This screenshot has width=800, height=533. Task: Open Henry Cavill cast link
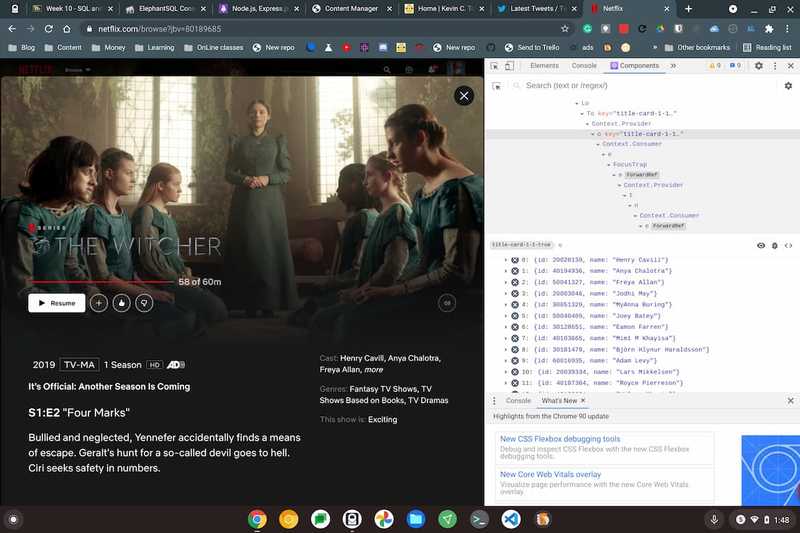pos(362,358)
